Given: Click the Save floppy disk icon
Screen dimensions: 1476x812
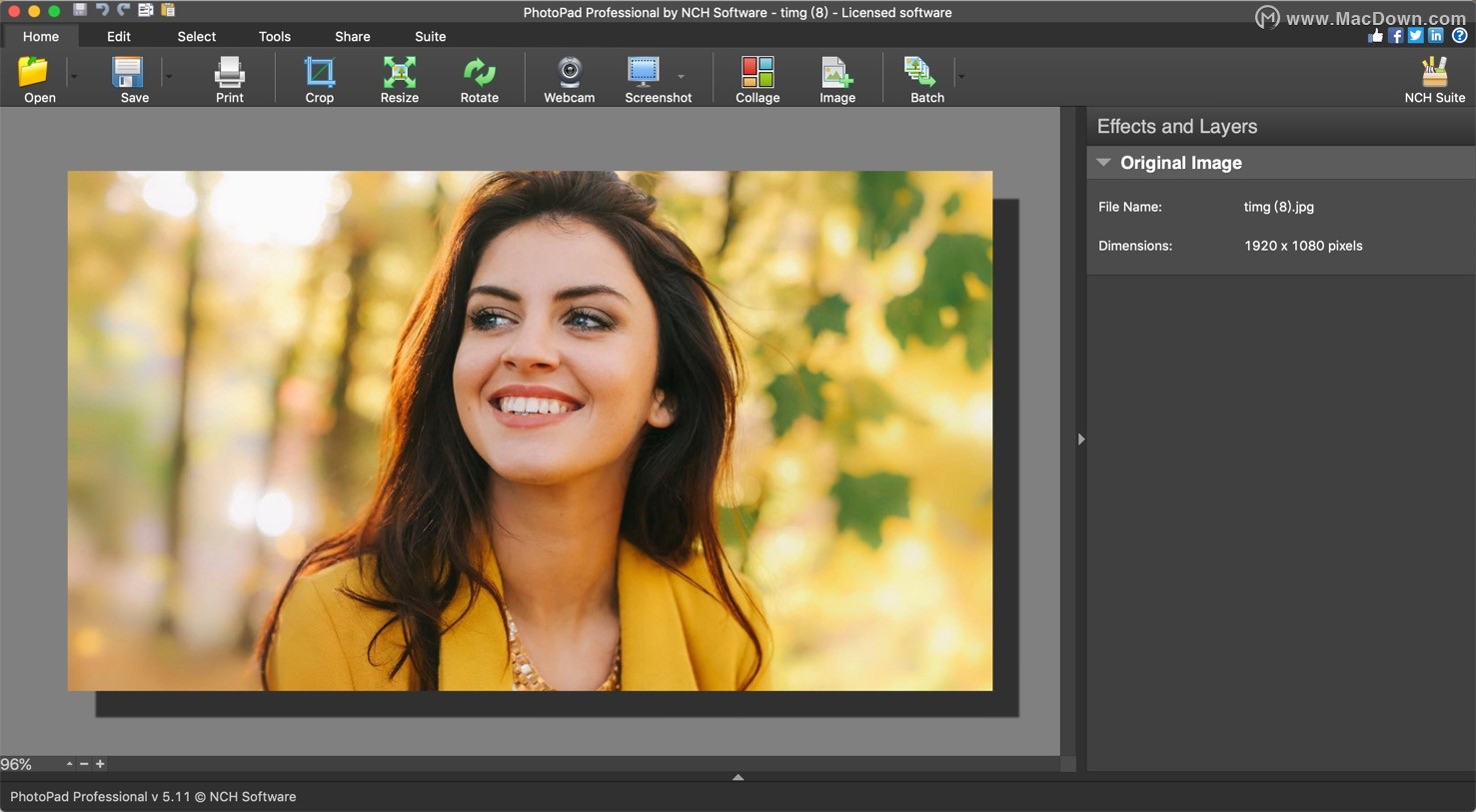Looking at the screenshot, I should click(x=128, y=72).
